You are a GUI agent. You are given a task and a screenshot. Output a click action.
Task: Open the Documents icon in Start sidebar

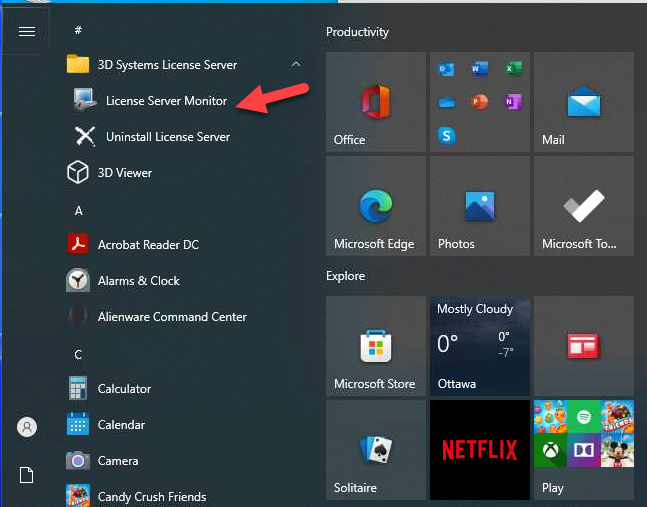(26, 475)
